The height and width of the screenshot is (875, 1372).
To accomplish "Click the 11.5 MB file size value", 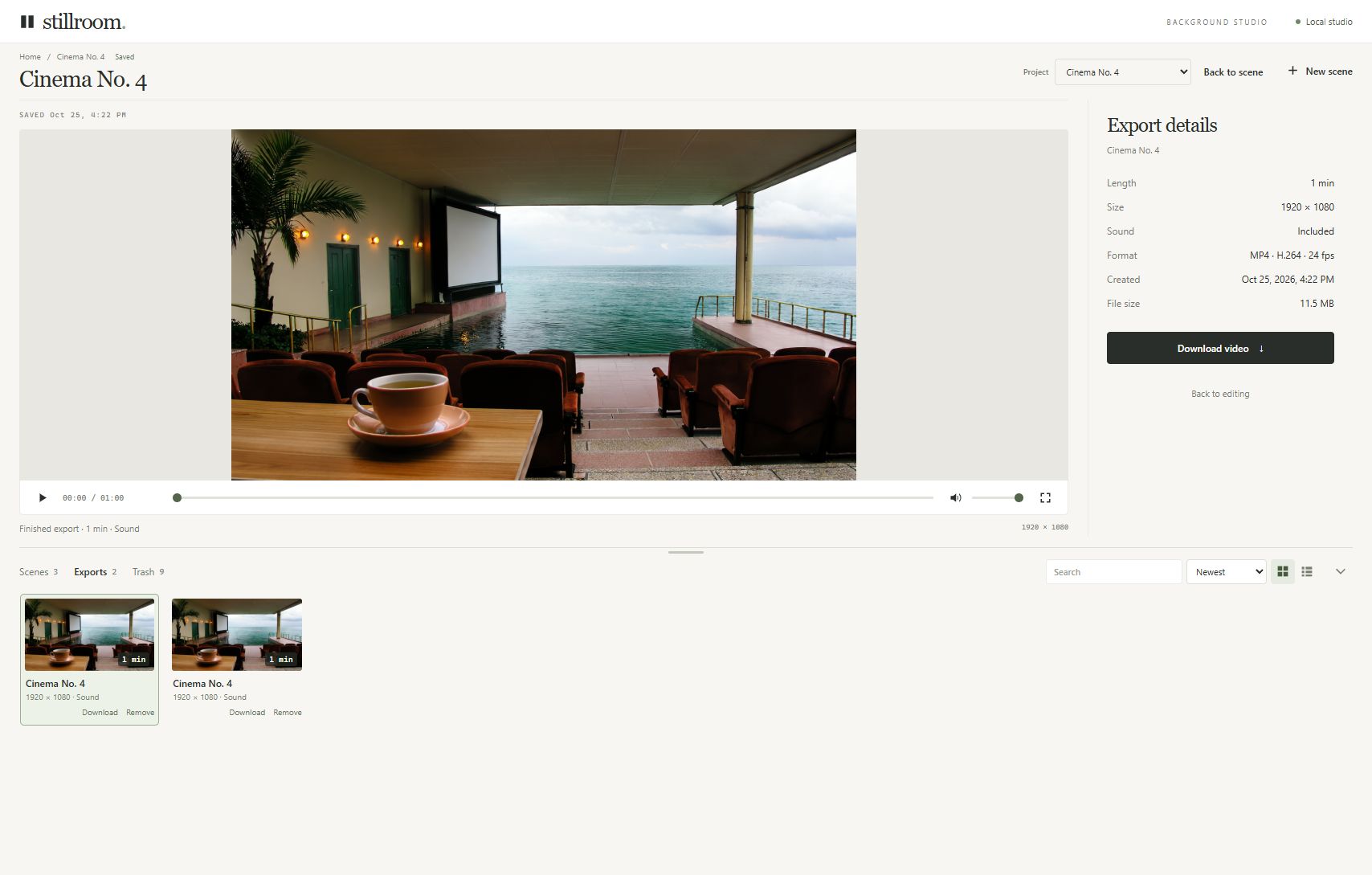I will coord(1317,304).
